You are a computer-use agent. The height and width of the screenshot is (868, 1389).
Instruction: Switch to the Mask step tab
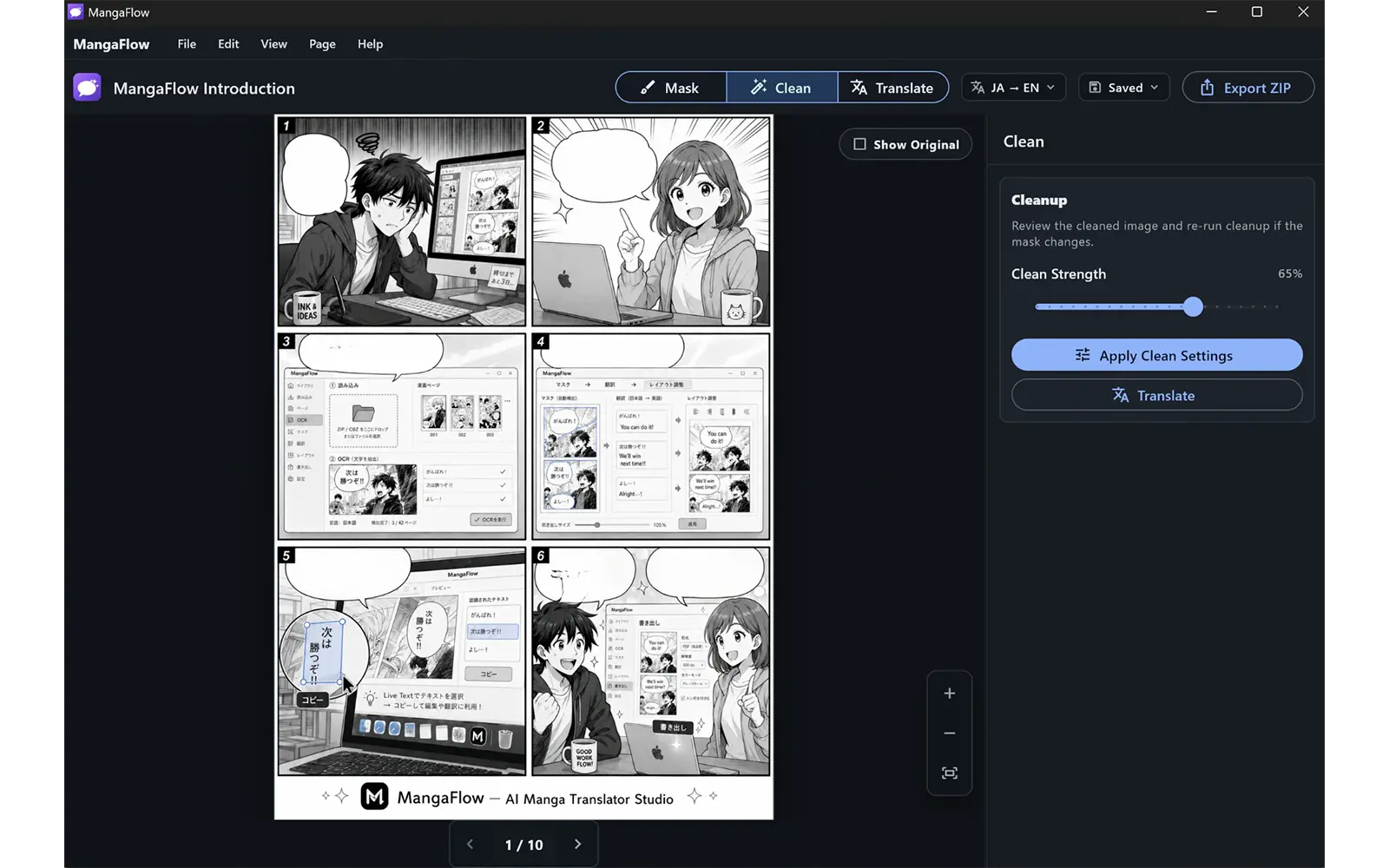pos(670,88)
